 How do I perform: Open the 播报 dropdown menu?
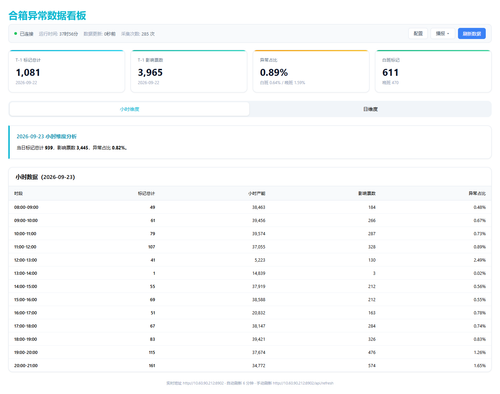tap(443, 34)
